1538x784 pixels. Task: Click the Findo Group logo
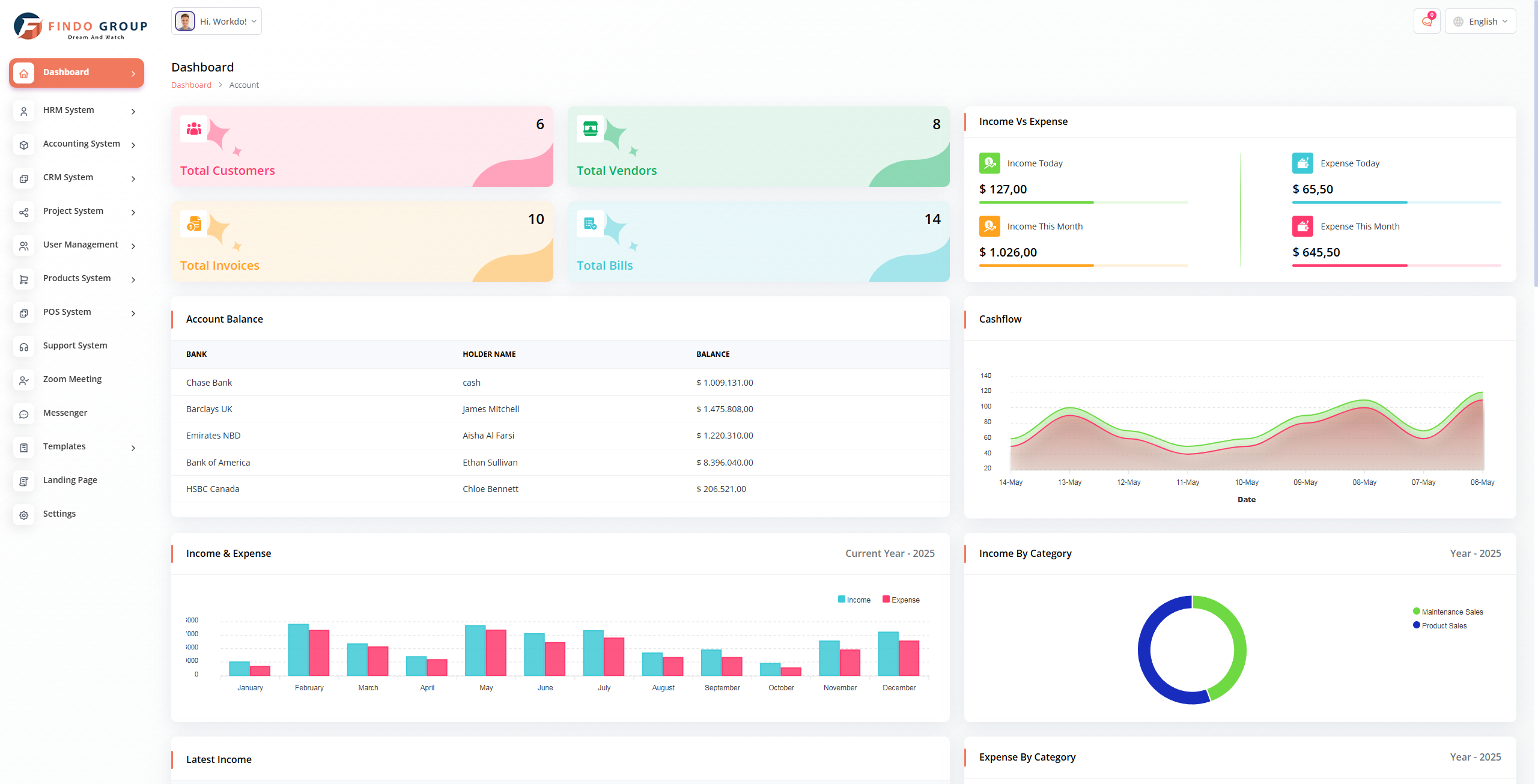80,26
